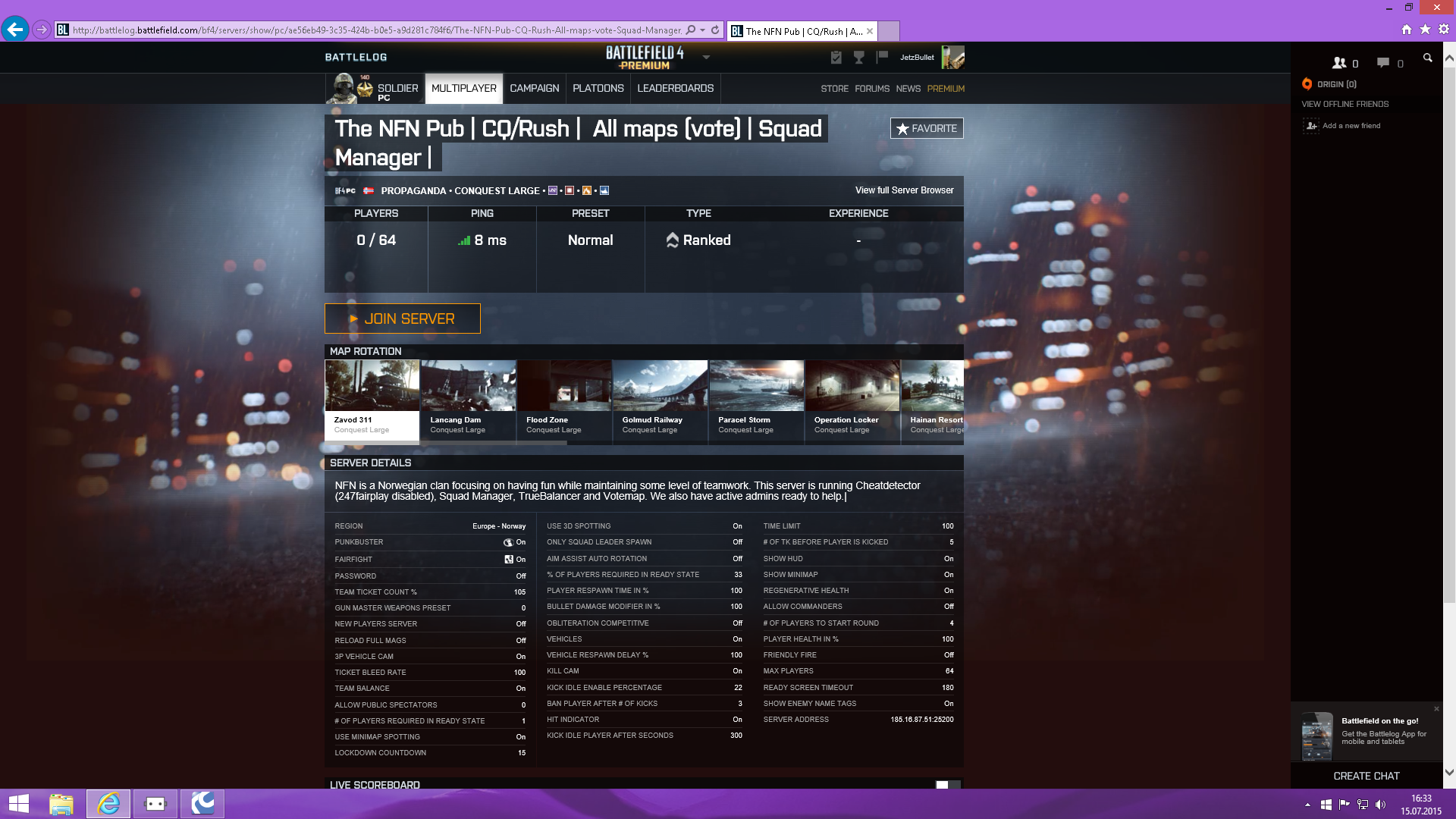Click the add friend icon

tap(1311, 126)
